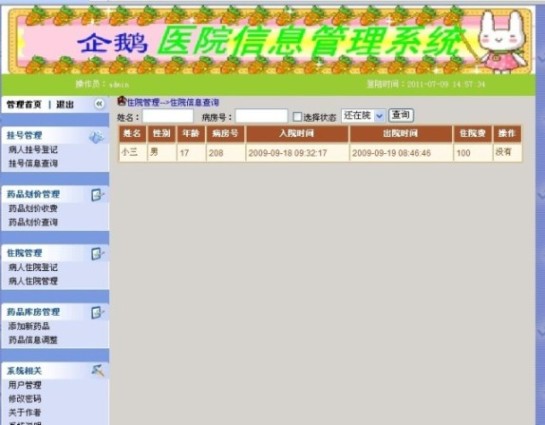Expand the 挂号管理 section header

[x=55, y=136]
